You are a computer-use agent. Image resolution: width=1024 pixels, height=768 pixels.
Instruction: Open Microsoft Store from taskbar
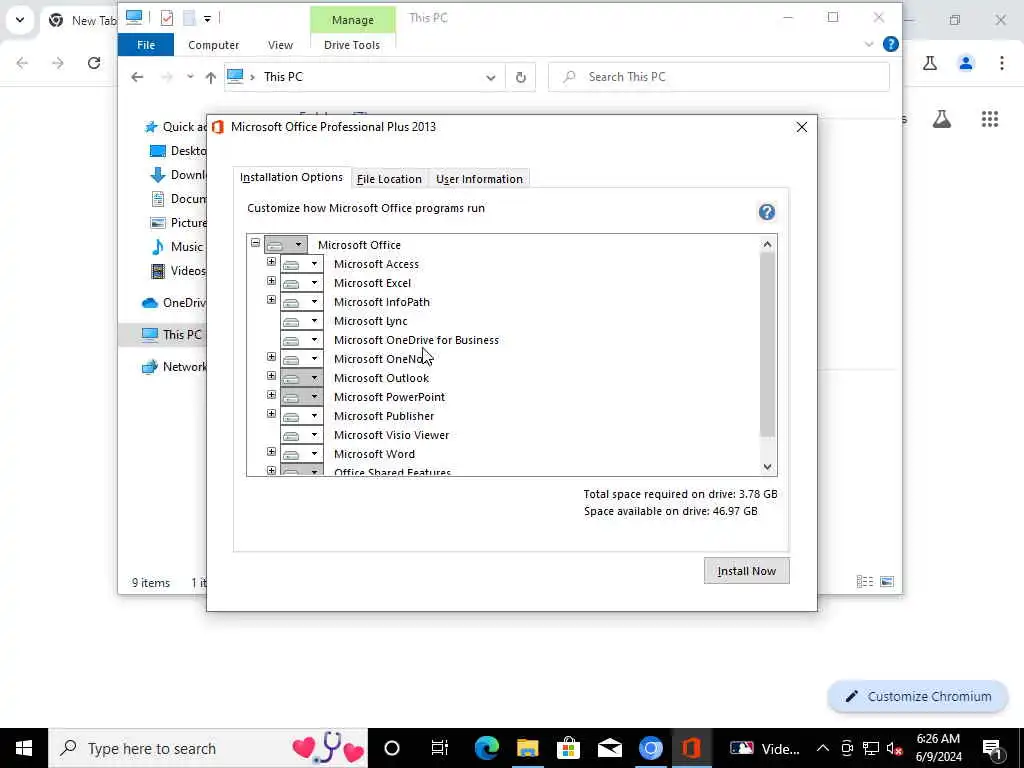point(568,748)
